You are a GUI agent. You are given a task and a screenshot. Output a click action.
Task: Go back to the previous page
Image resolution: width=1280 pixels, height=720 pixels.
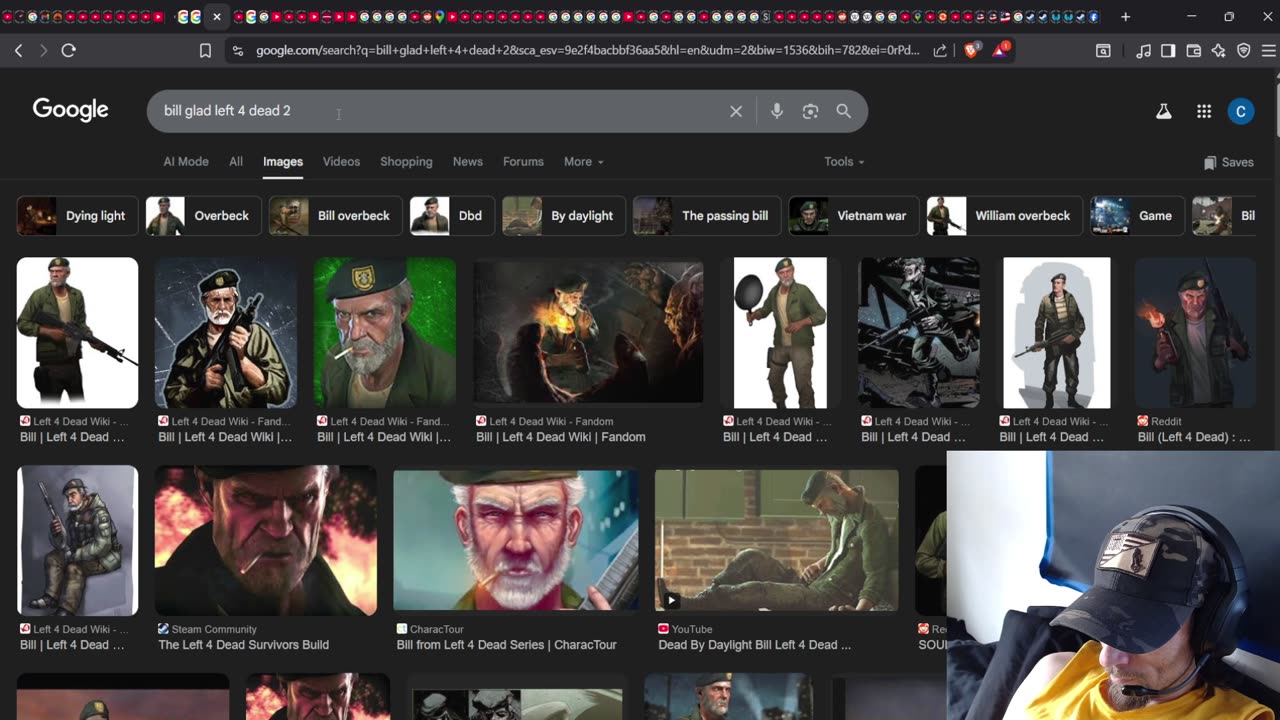tap(18, 50)
